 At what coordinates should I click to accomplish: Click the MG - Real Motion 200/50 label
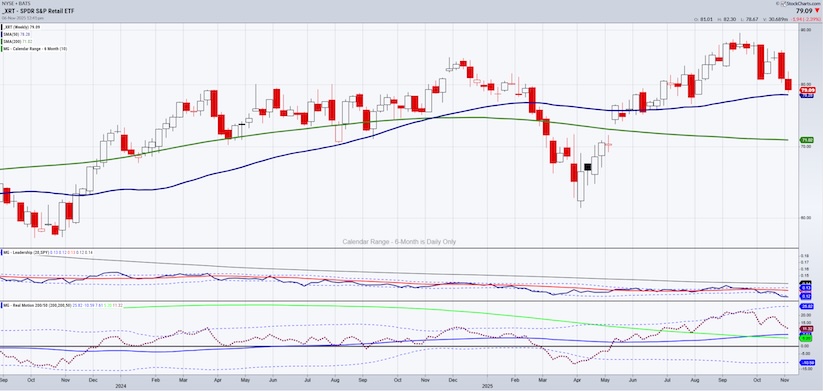click(62, 304)
